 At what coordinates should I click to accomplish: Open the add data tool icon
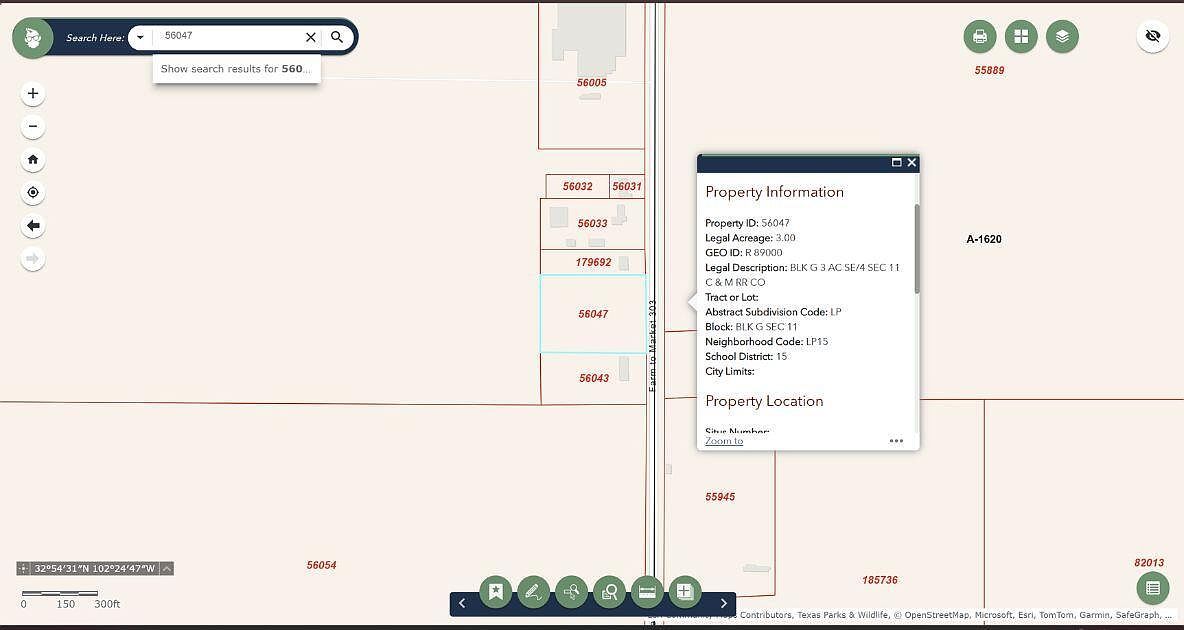click(685, 592)
